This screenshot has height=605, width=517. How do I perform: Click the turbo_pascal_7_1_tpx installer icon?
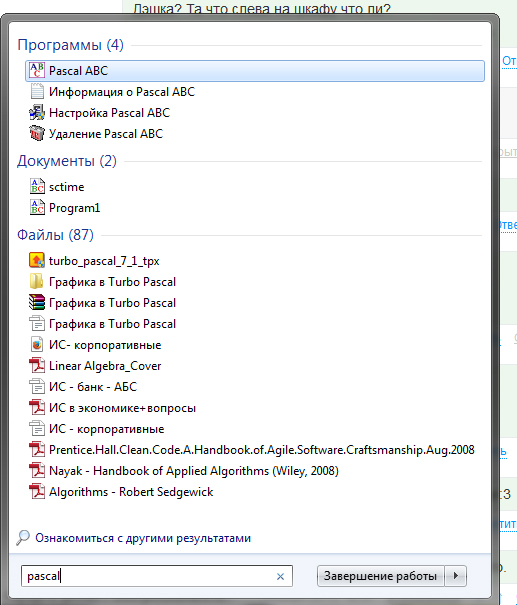[37, 260]
